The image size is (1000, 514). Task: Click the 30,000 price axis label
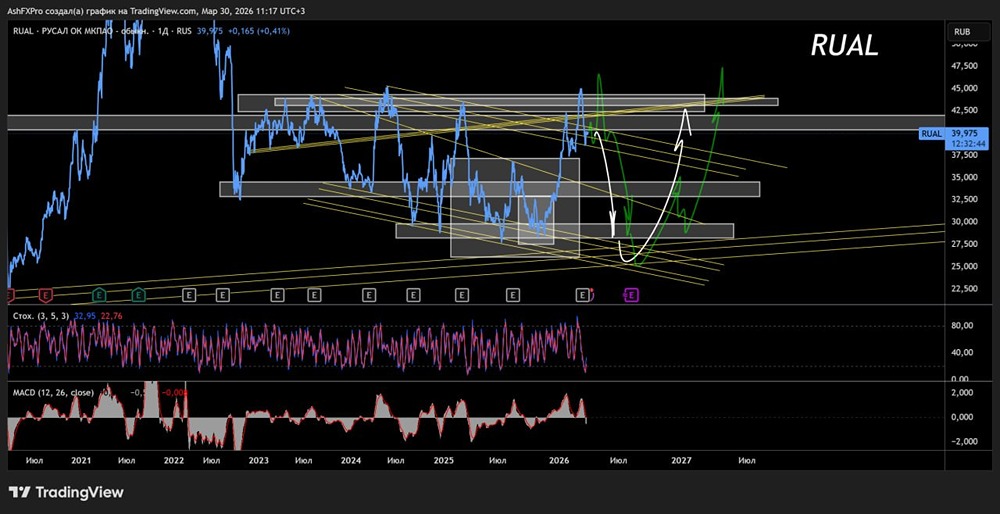(965, 221)
